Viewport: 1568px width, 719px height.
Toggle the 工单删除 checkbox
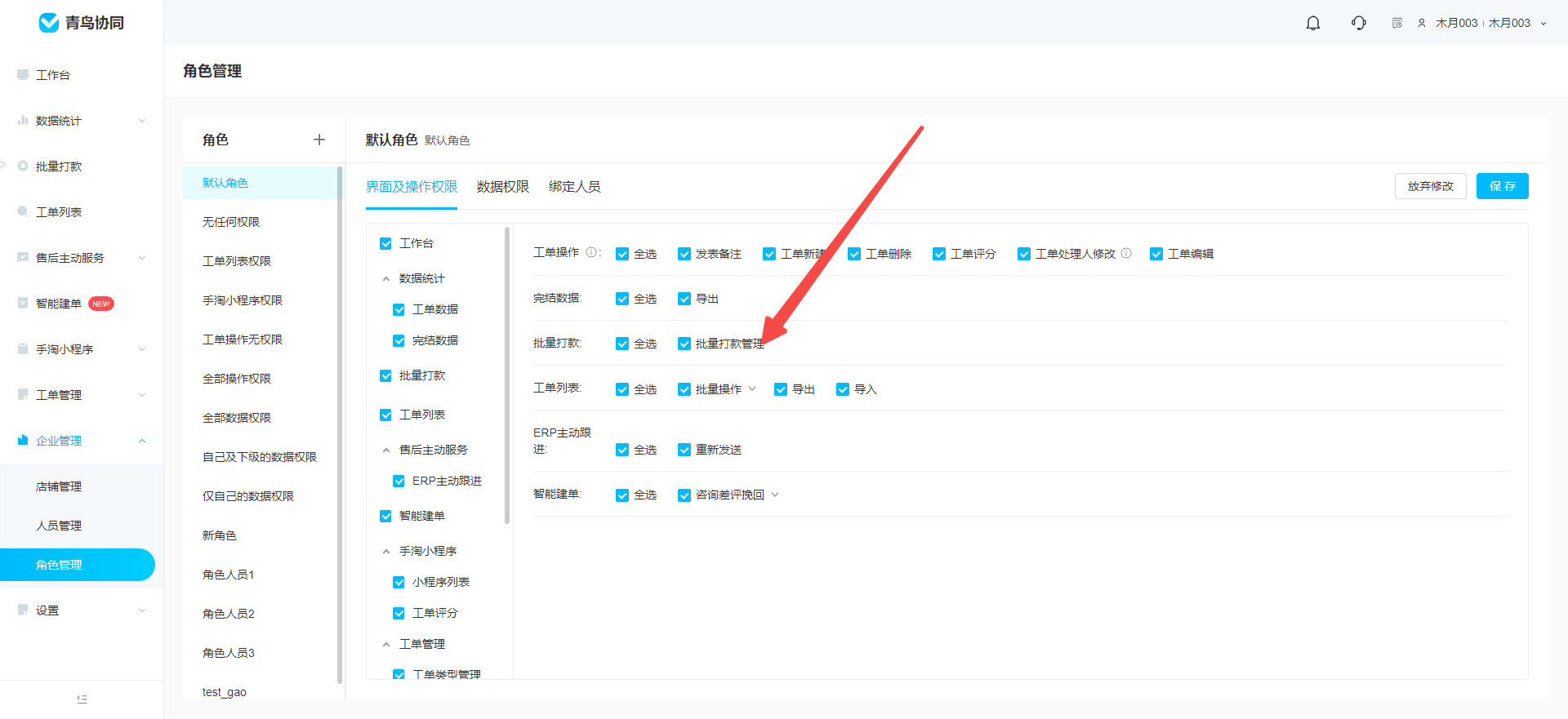coord(854,254)
